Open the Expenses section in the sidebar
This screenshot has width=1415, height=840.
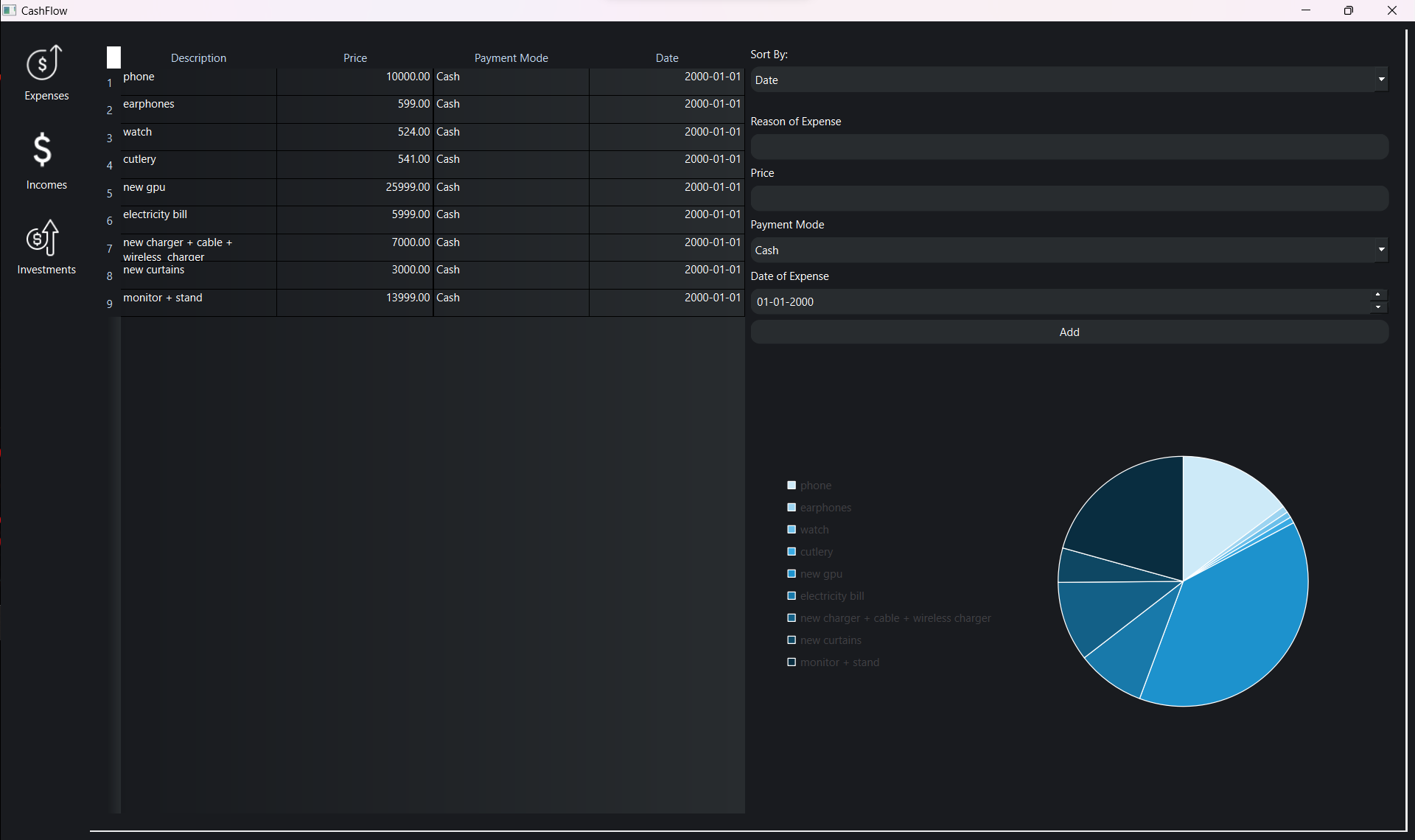pyautogui.click(x=46, y=73)
